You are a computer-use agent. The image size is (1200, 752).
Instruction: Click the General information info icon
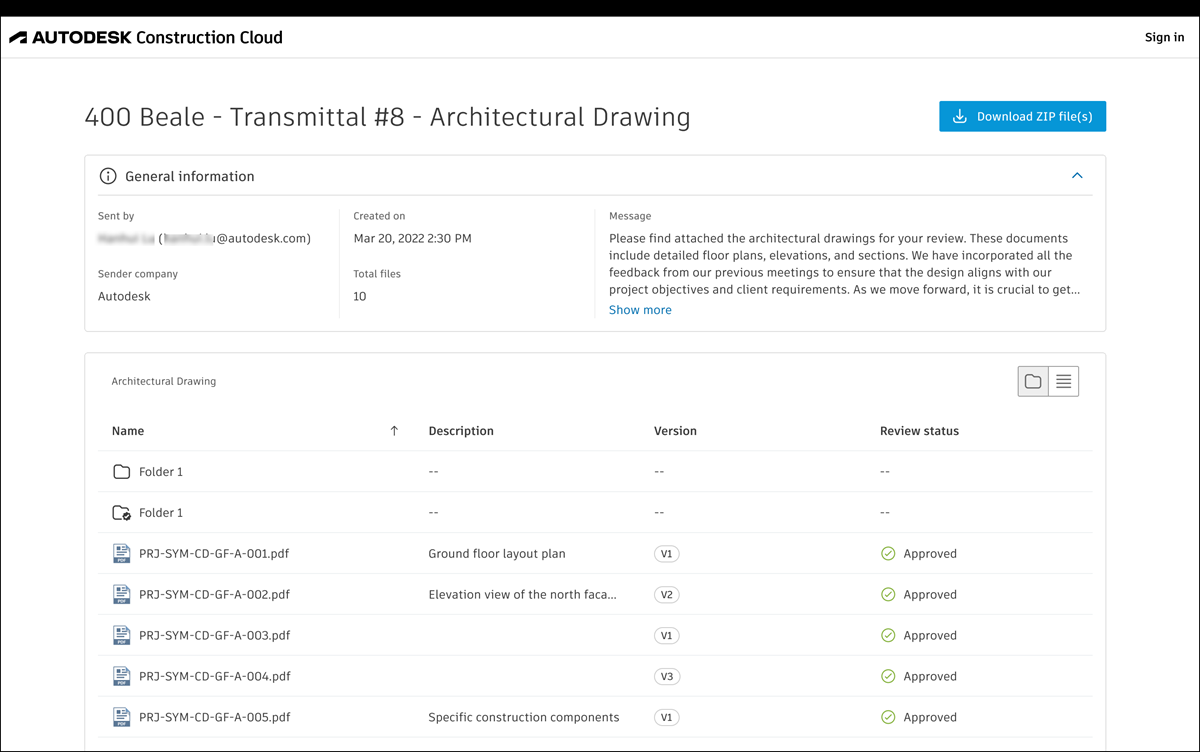pyautogui.click(x=108, y=176)
